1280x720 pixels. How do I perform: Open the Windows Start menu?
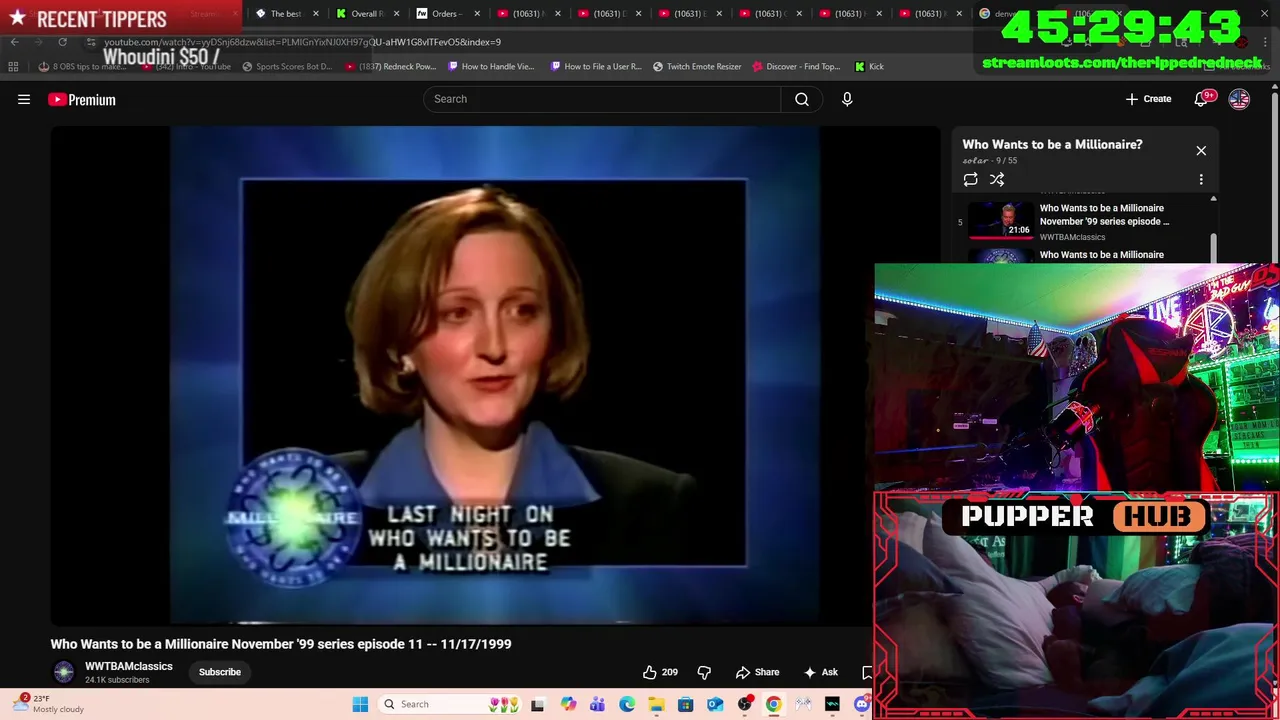(x=360, y=704)
